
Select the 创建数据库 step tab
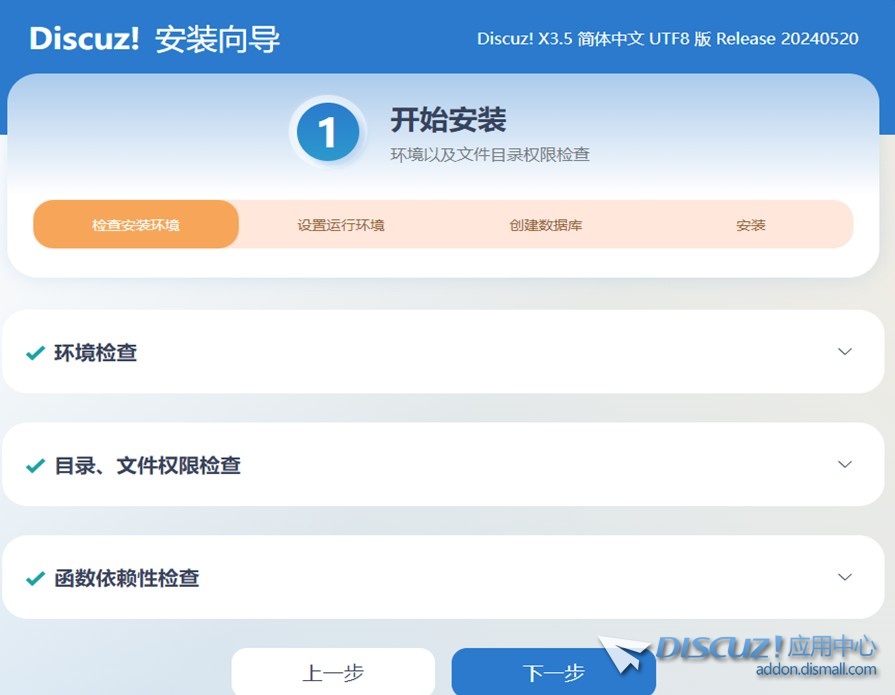[x=546, y=225]
